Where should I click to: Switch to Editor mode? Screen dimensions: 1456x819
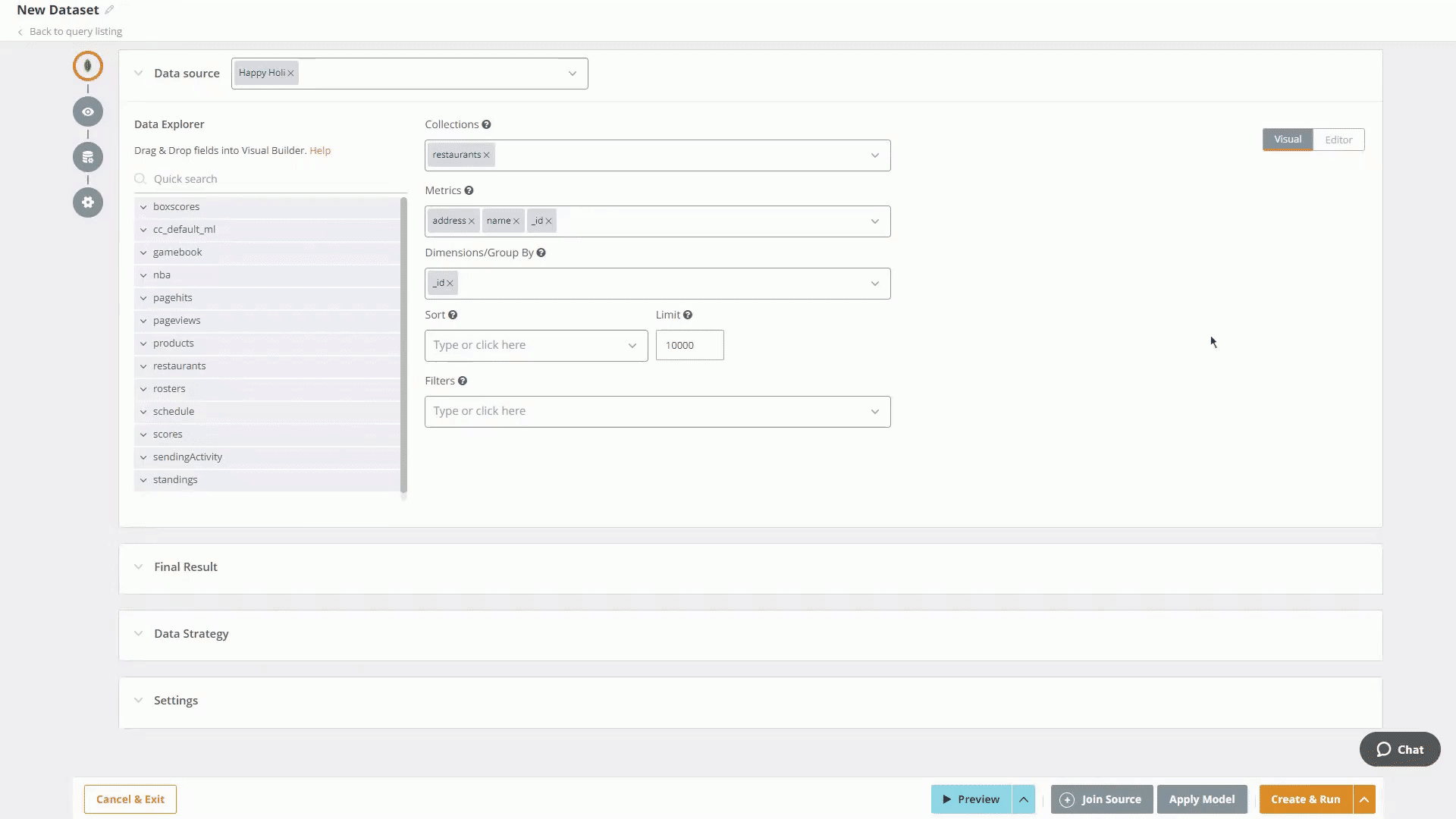tap(1338, 140)
